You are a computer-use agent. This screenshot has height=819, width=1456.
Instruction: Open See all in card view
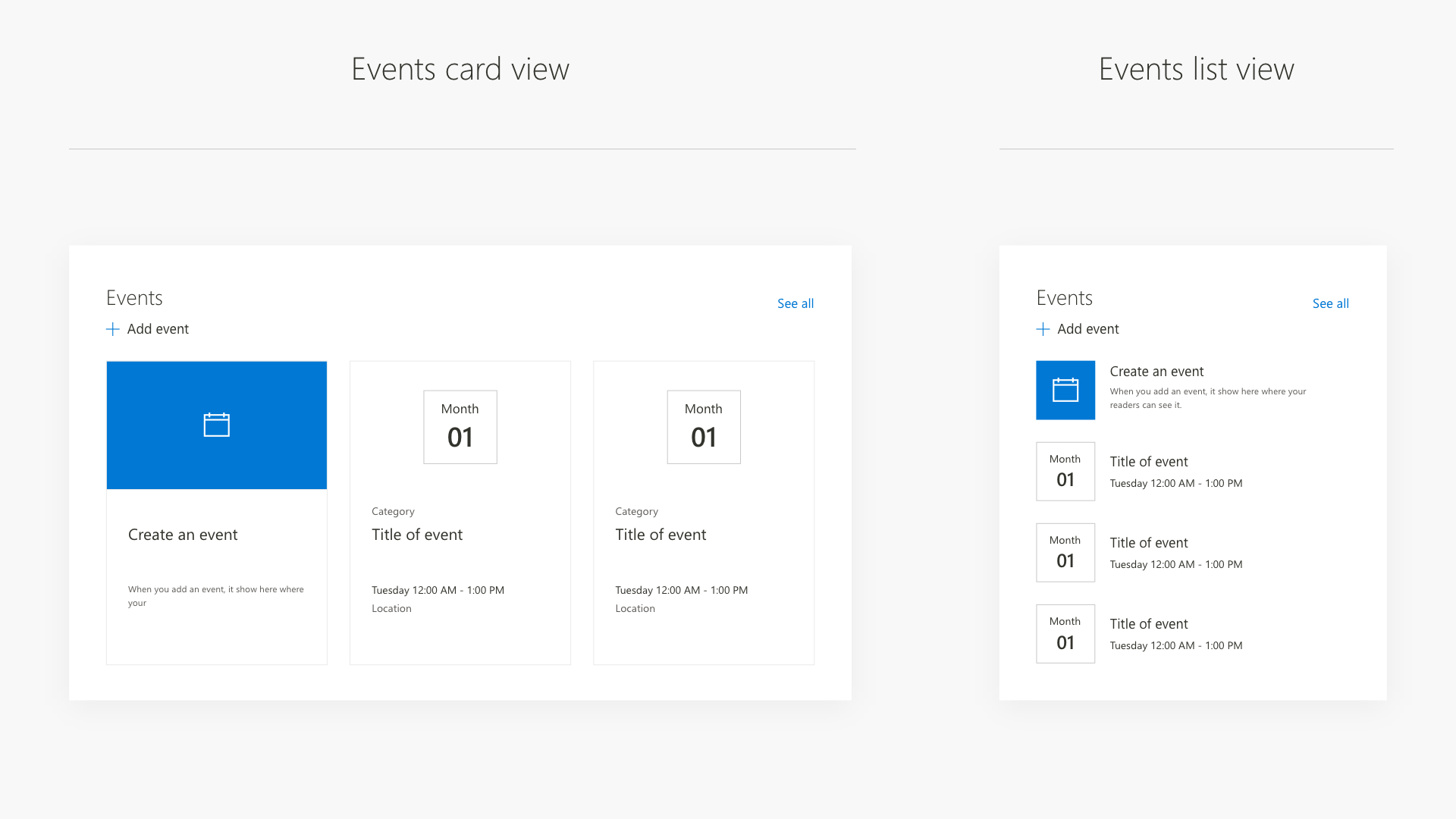(x=795, y=303)
